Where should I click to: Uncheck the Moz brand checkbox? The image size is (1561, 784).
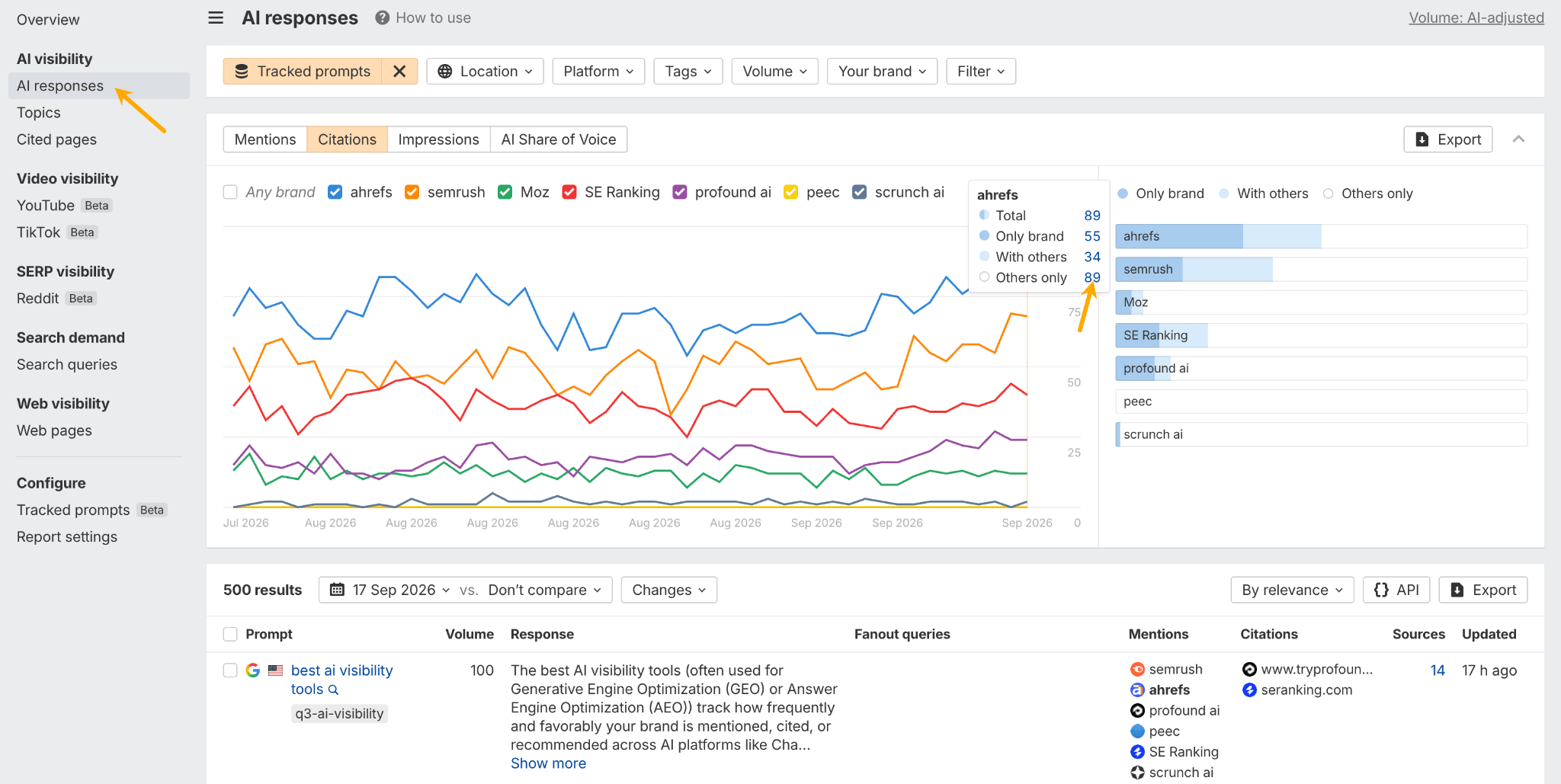[505, 192]
